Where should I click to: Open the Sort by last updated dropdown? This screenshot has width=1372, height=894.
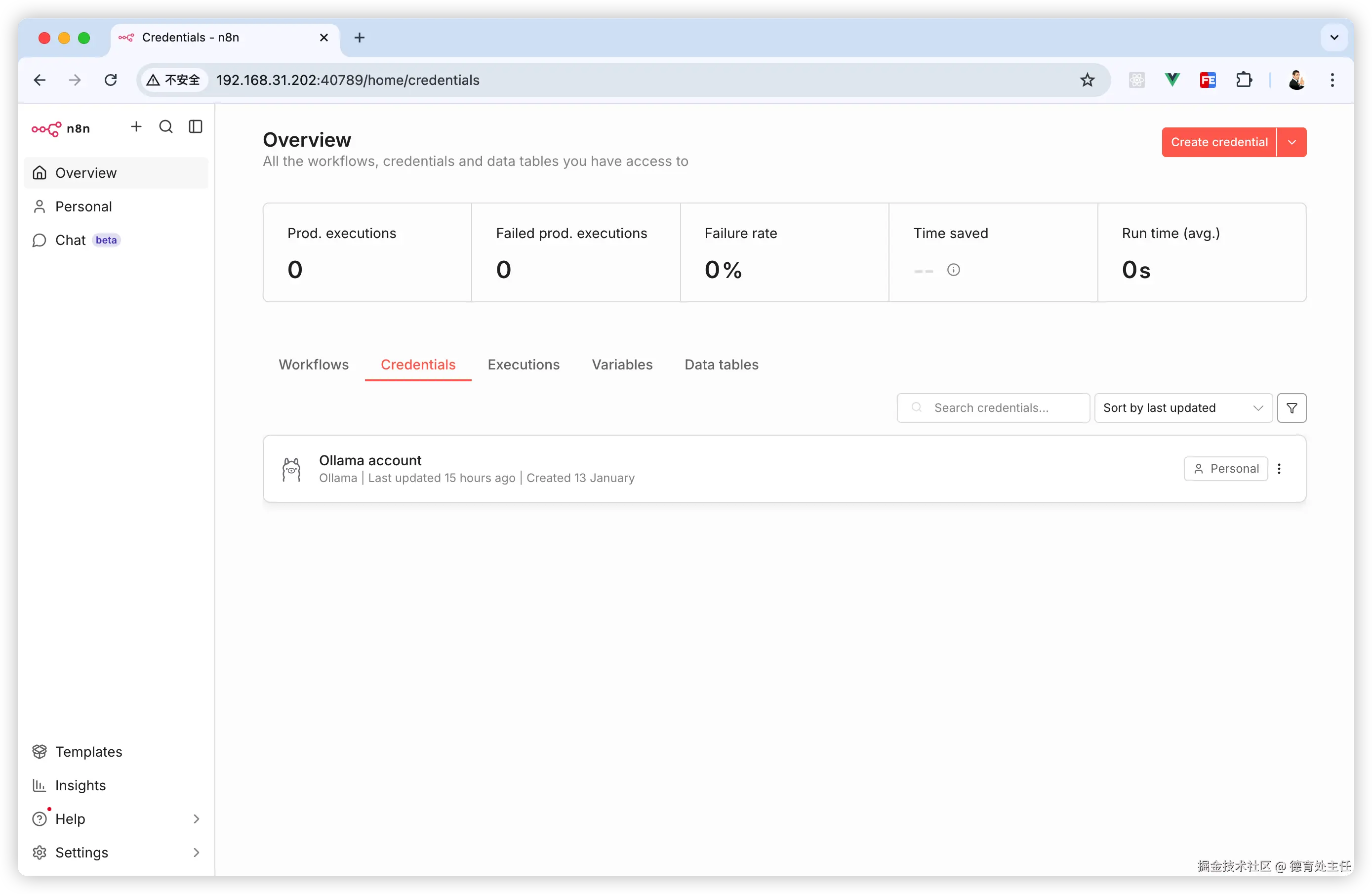1183,408
